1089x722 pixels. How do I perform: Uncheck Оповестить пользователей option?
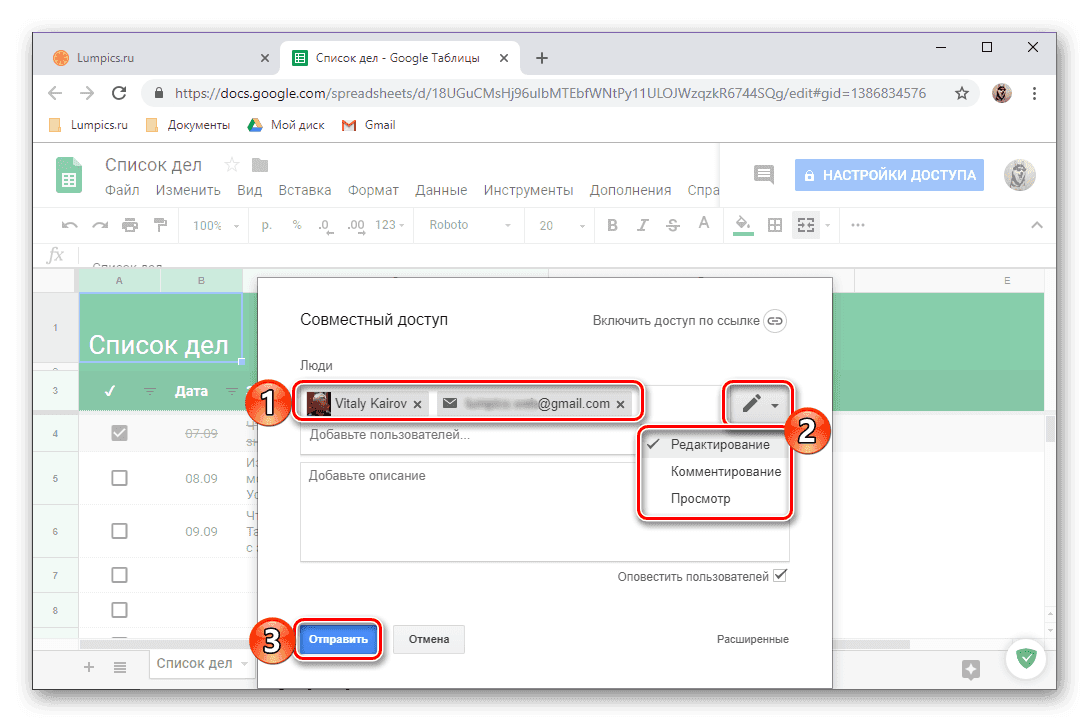779,575
